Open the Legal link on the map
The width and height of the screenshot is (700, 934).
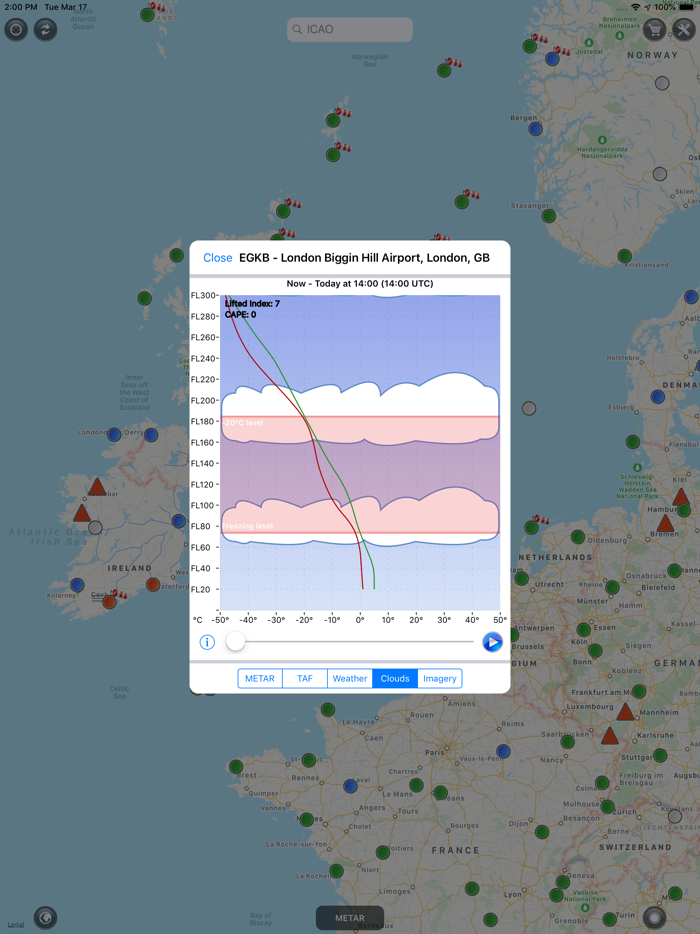(16, 924)
